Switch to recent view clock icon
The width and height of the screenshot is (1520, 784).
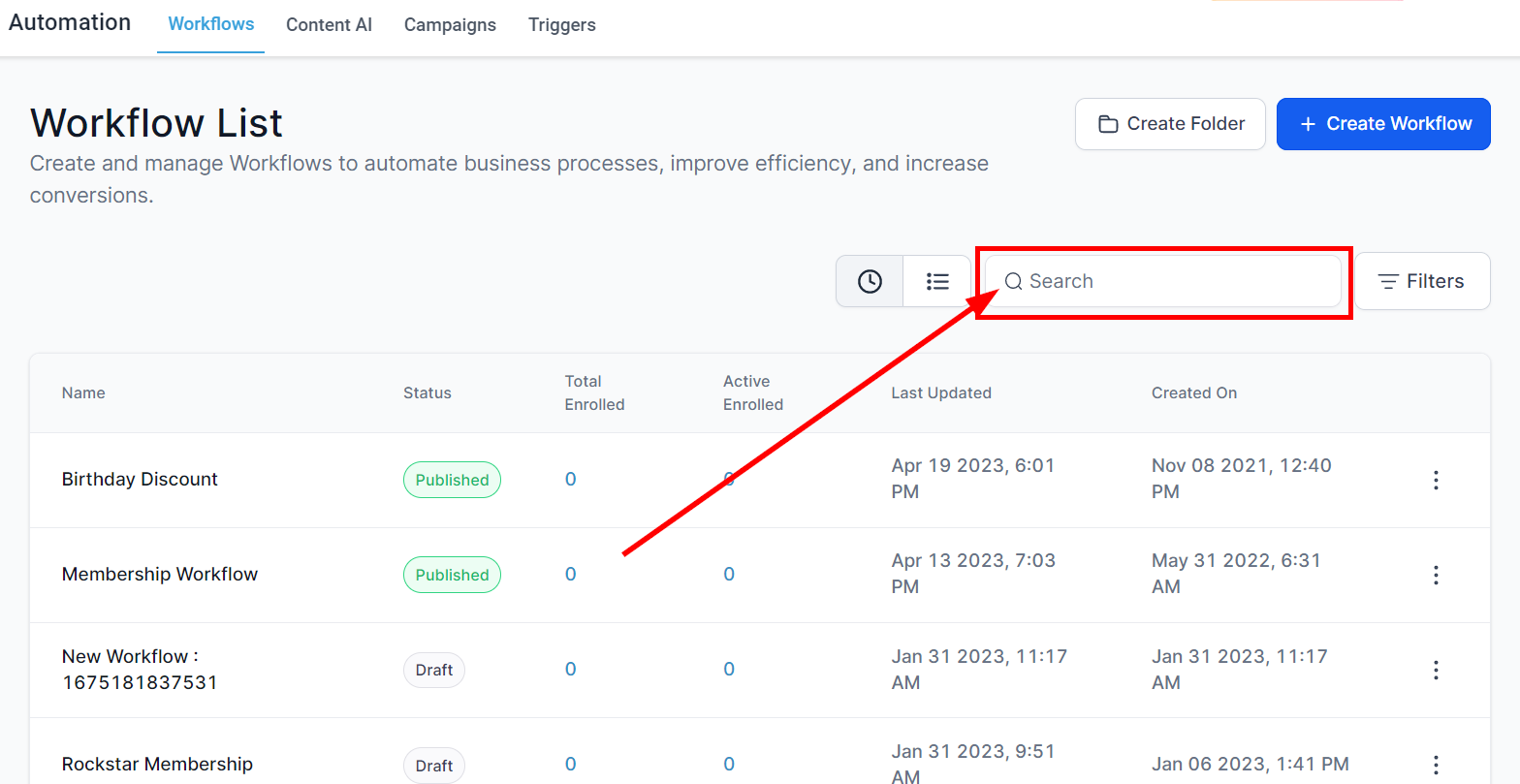[x=870, y=281]
